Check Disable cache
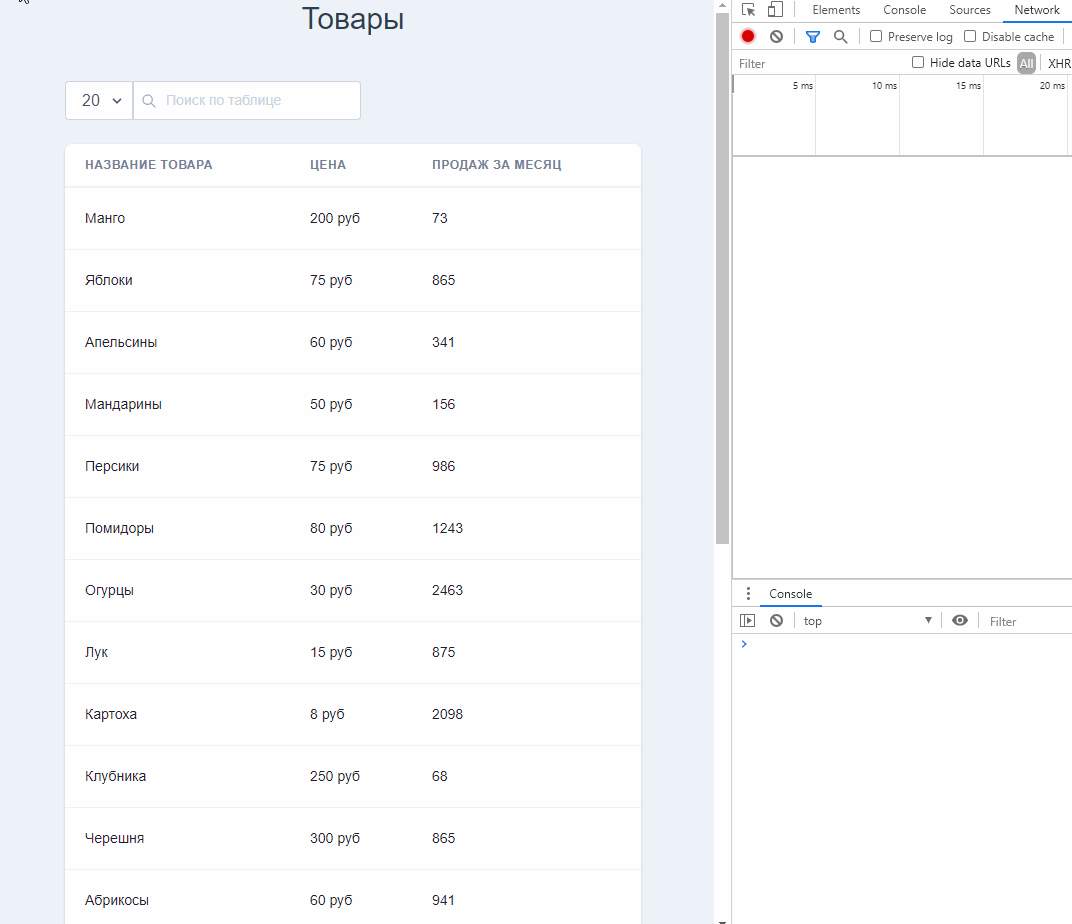This screenshot has width=1072, height=924. click(x=969, y=36)
